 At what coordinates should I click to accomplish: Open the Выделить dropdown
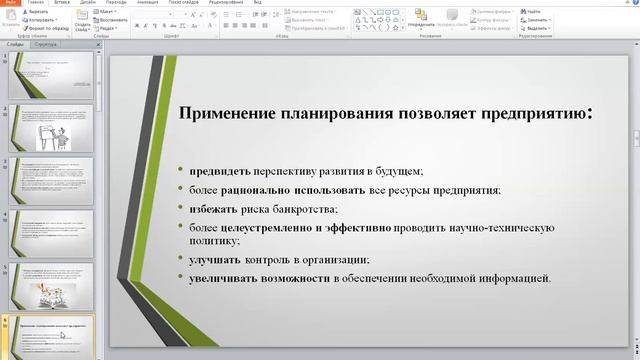pyautogui.click(x=536, y=28)
